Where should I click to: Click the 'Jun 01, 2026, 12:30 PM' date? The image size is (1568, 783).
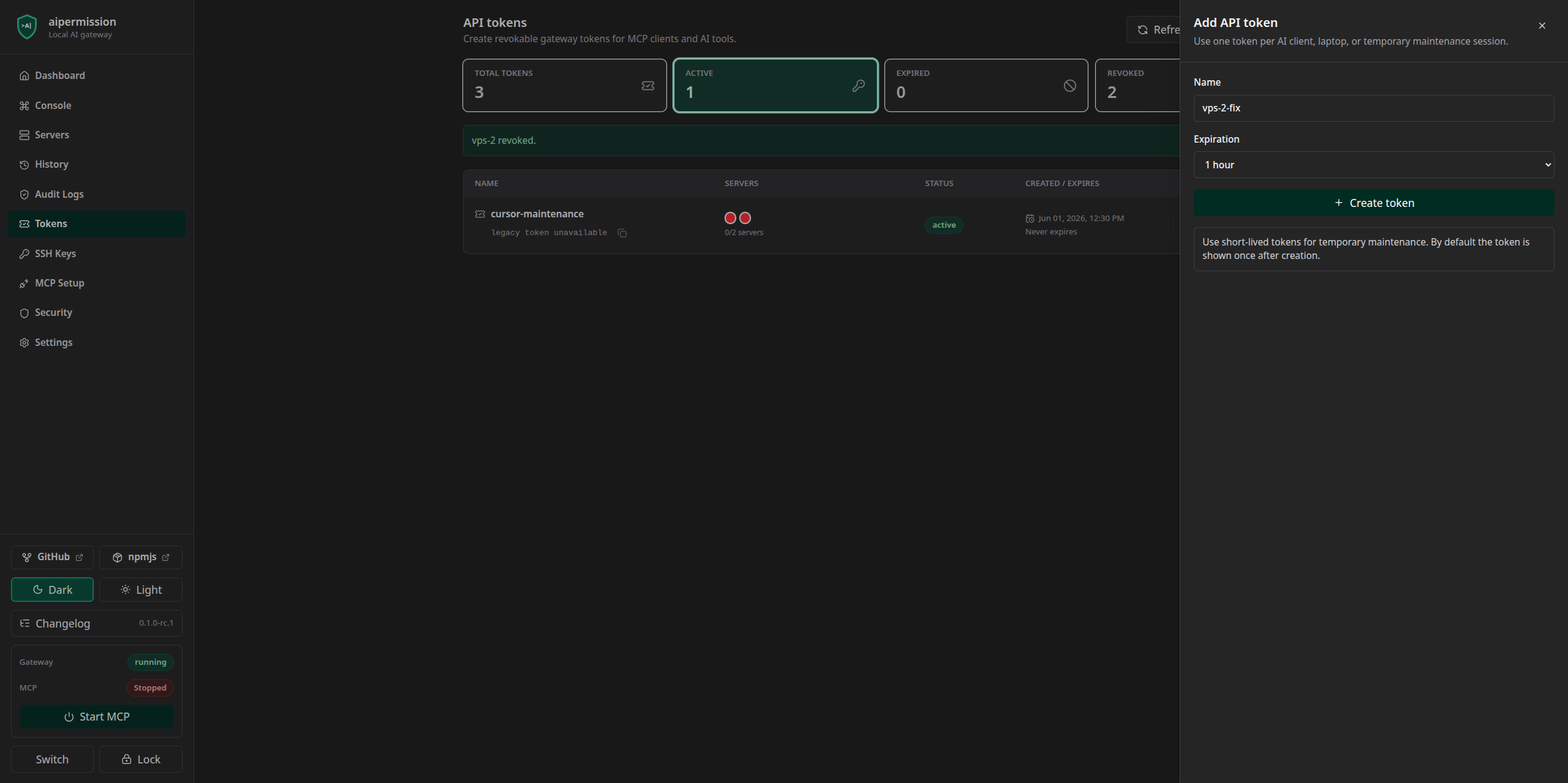point(1081,219)
